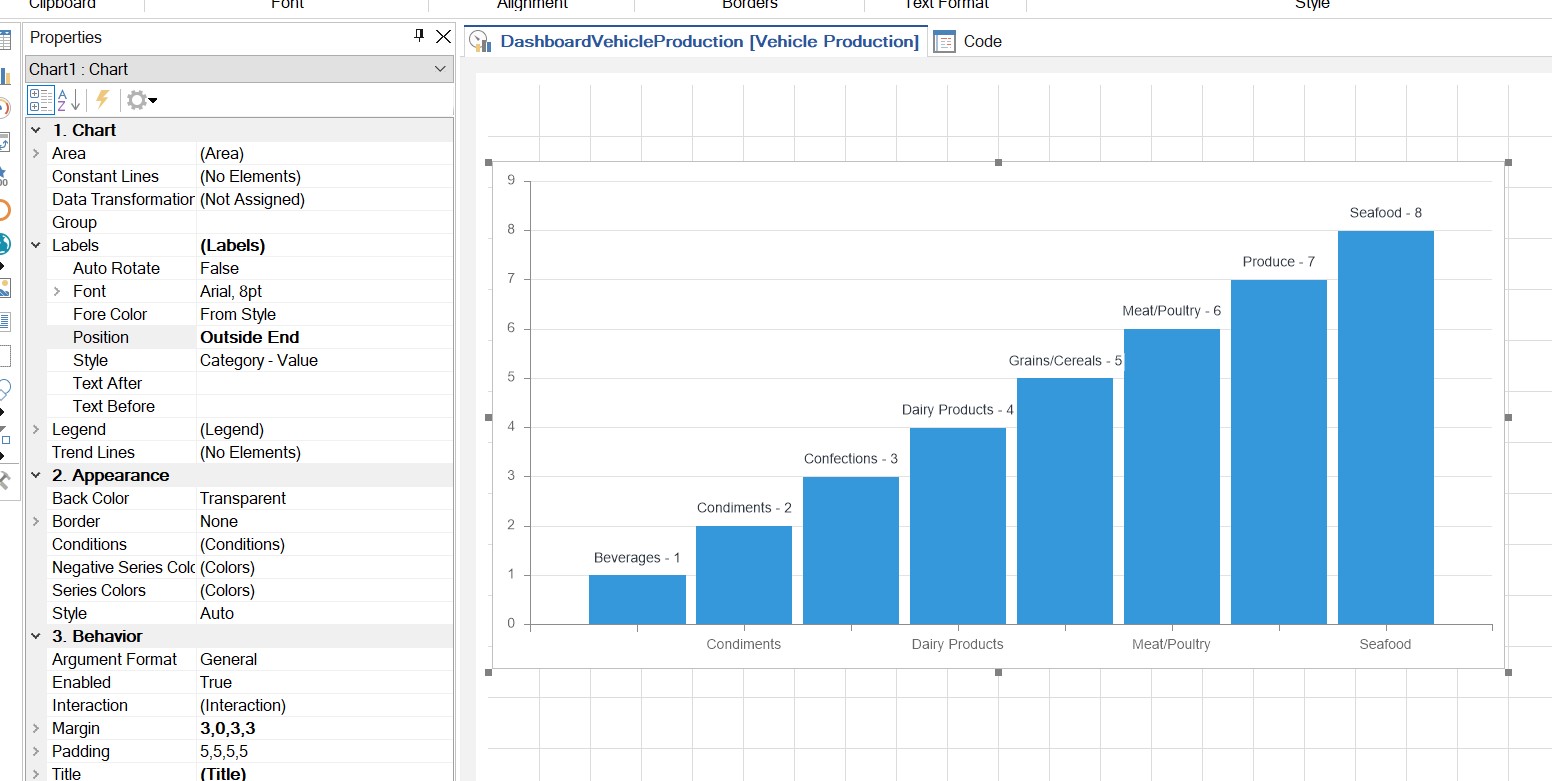Expand the Padding property

[36, 751]
